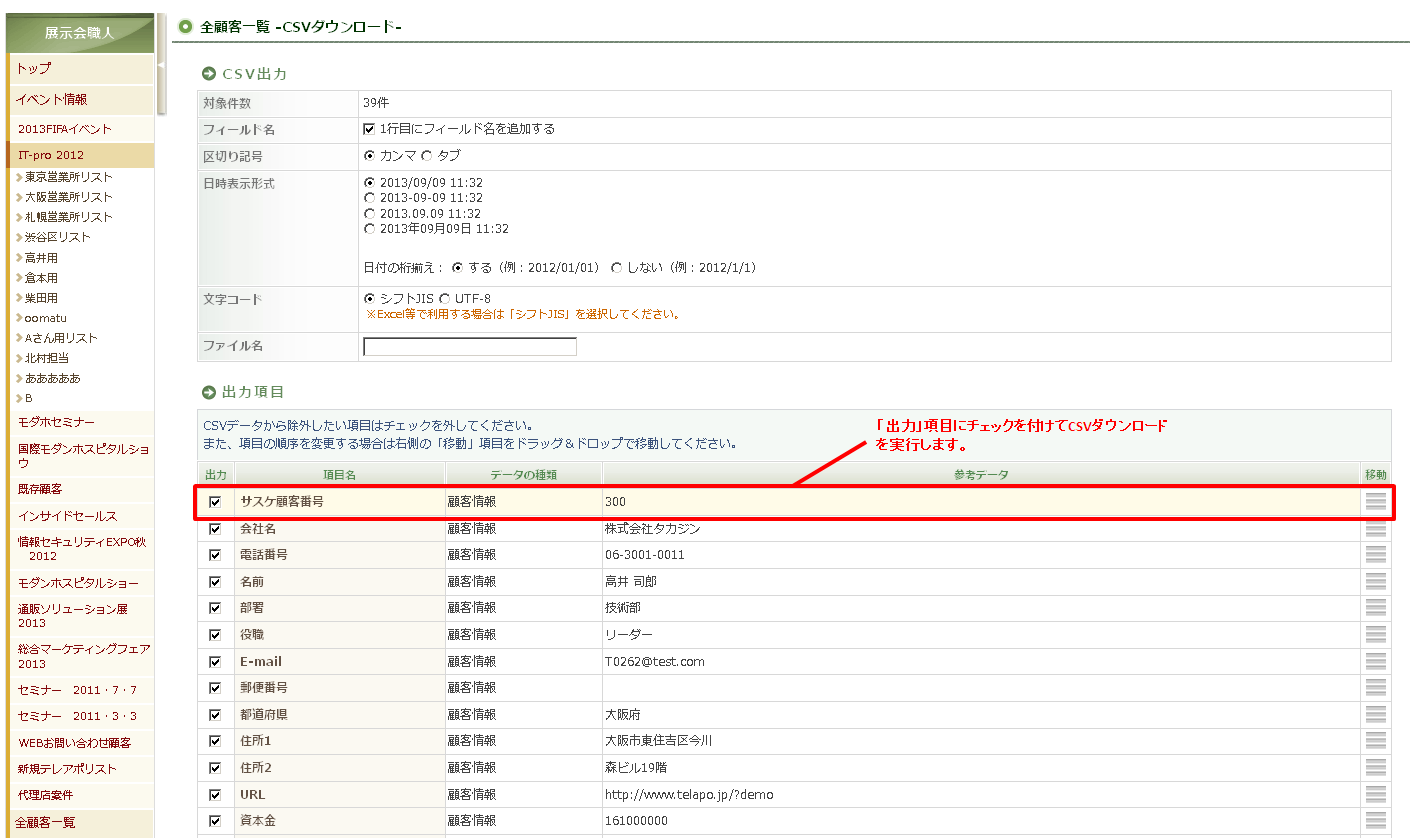
Task: Click the move handle for 会社名 row
Action: pyautogui.click(x=1375, y=529)
